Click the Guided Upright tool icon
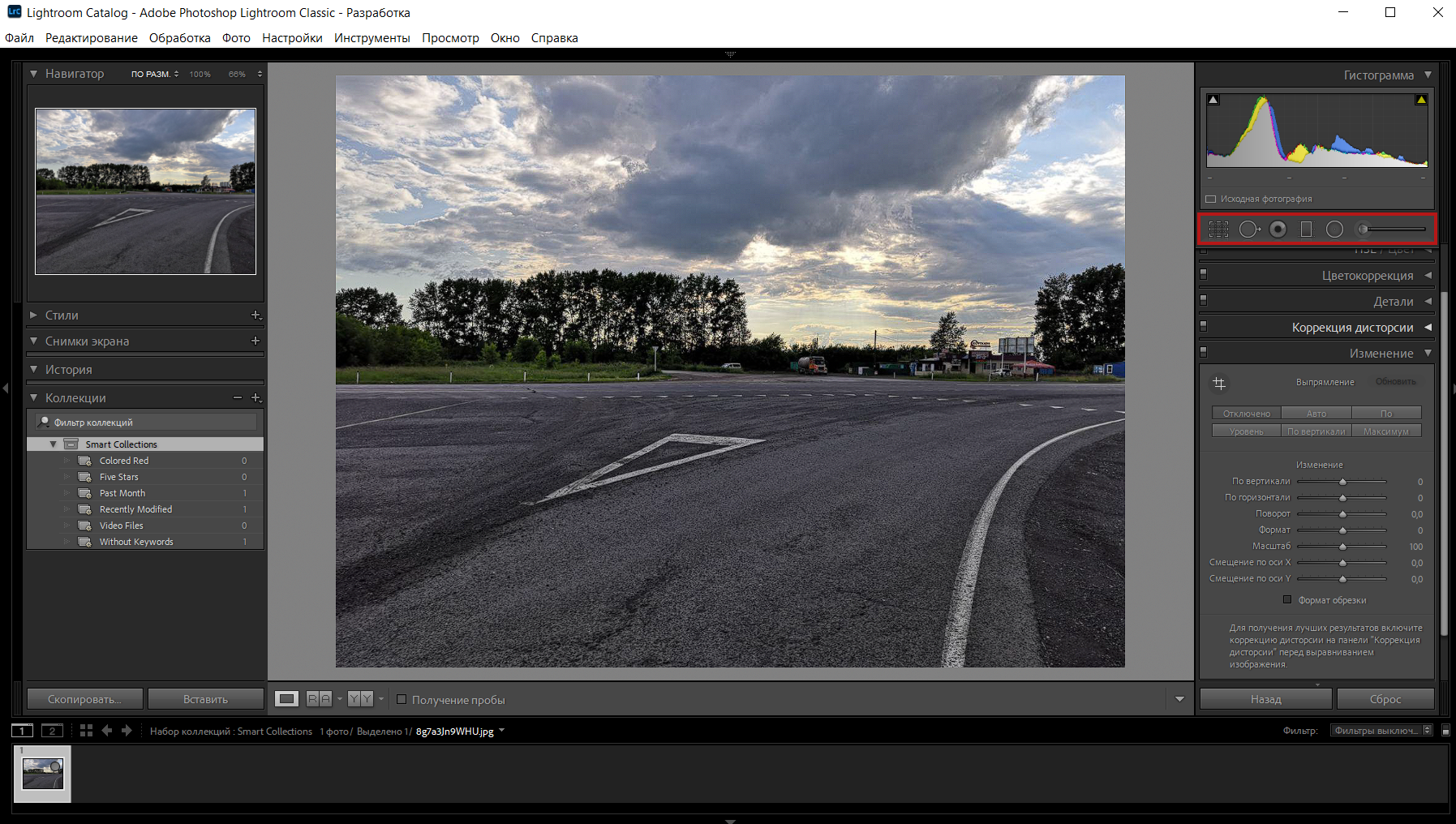 pyautogui.click(x=1219, y=384)
